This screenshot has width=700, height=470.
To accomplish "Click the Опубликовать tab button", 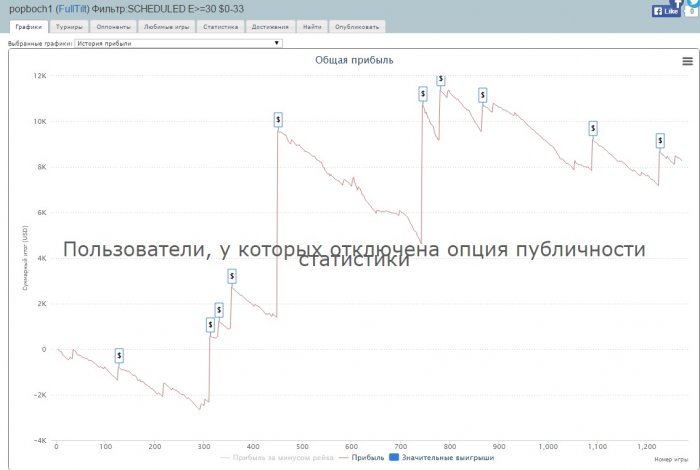I will pos(357,27).
